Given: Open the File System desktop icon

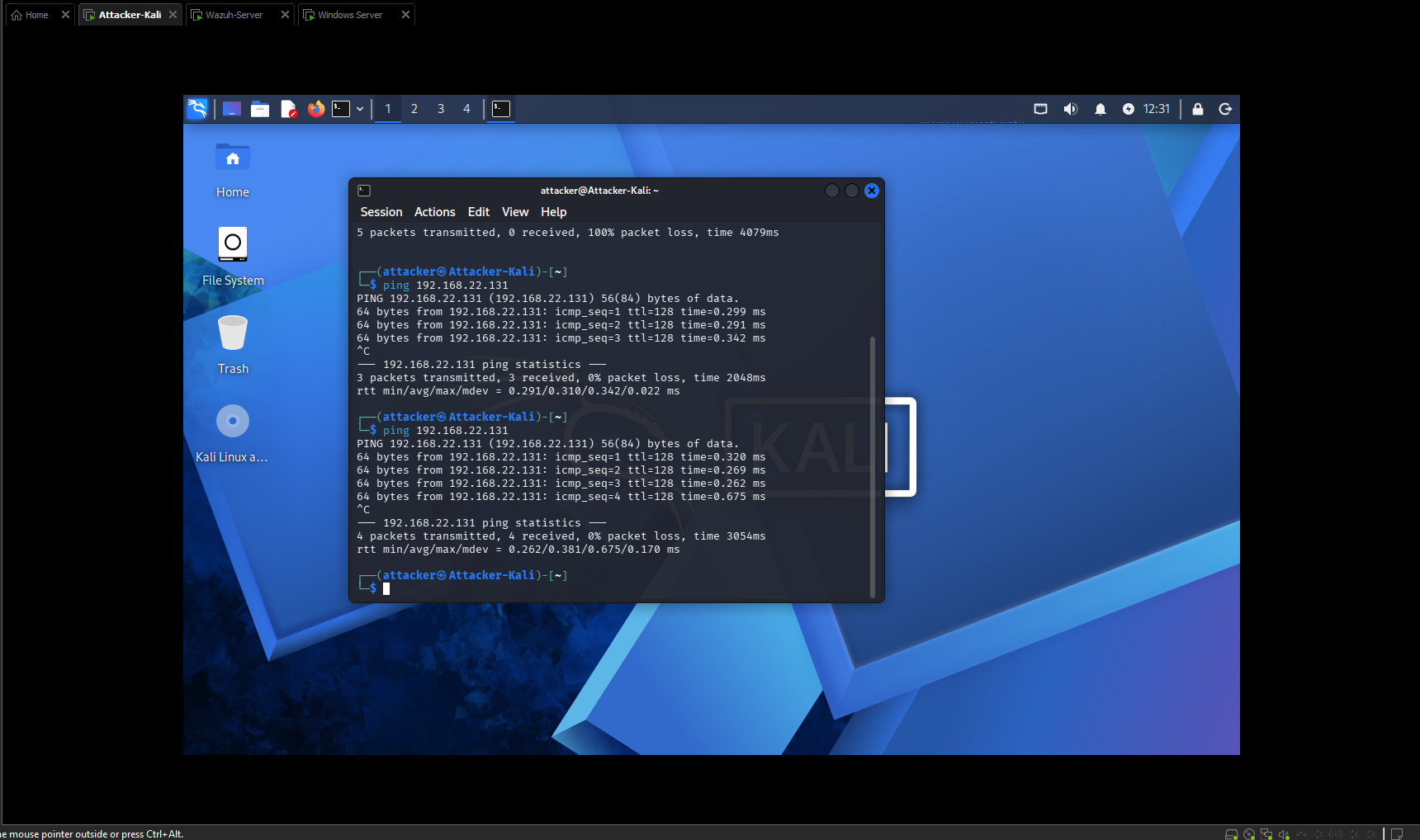Looking at the screenshot, I should [x=233, y=257].
